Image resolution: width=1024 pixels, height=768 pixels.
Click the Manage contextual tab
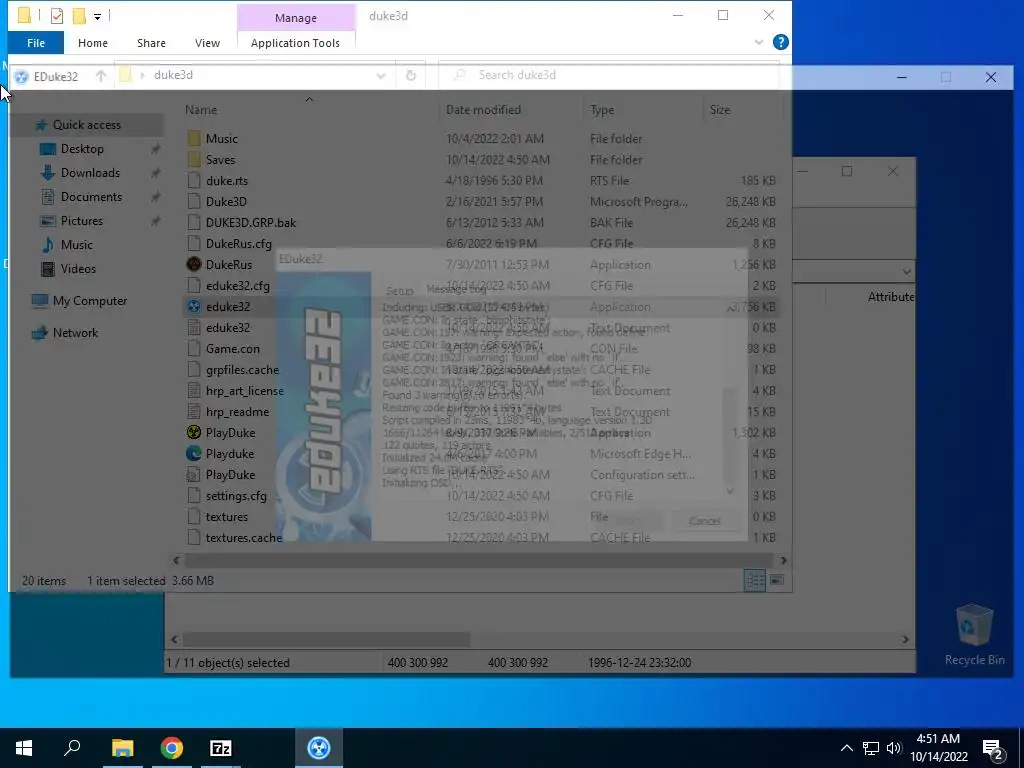(x=296, y=18)
